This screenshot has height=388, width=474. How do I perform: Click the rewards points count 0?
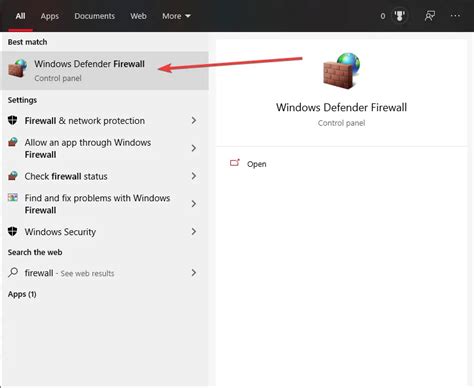pyautogui.click(x=383, y=16)
